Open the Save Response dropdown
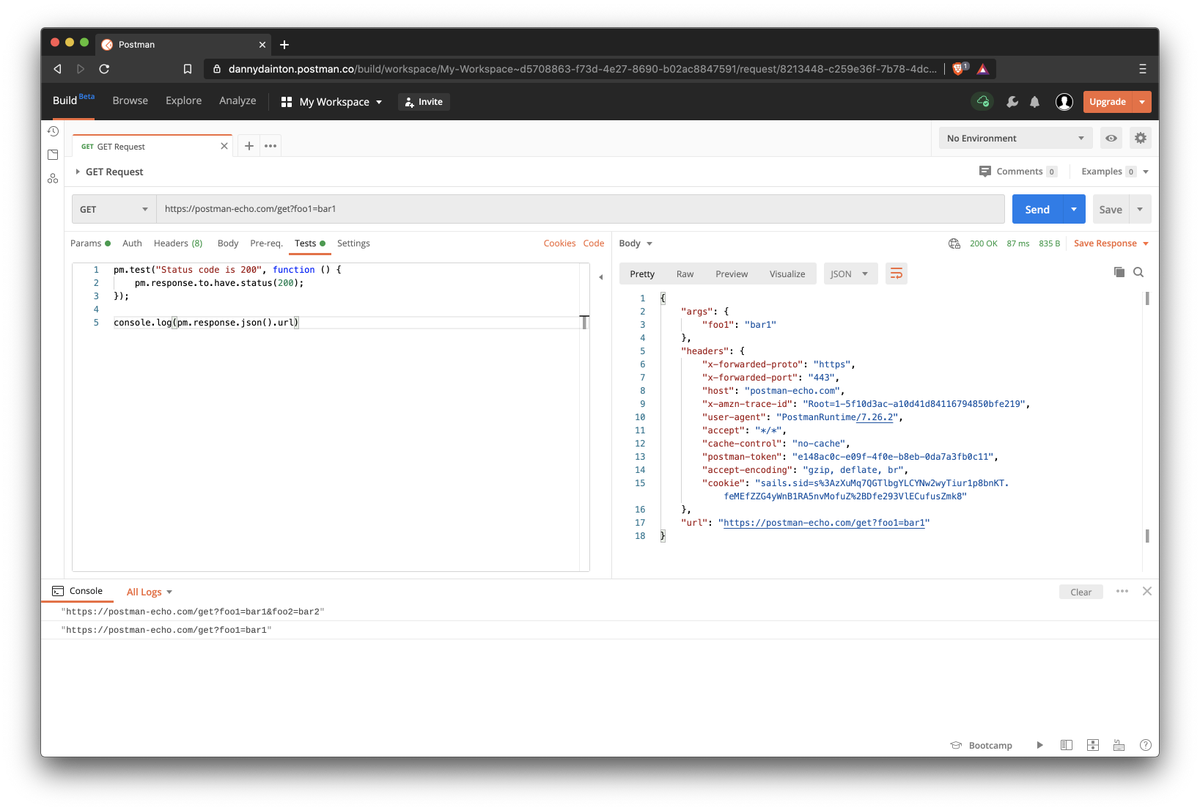The image size is (1200, 811). [1111, 243]
